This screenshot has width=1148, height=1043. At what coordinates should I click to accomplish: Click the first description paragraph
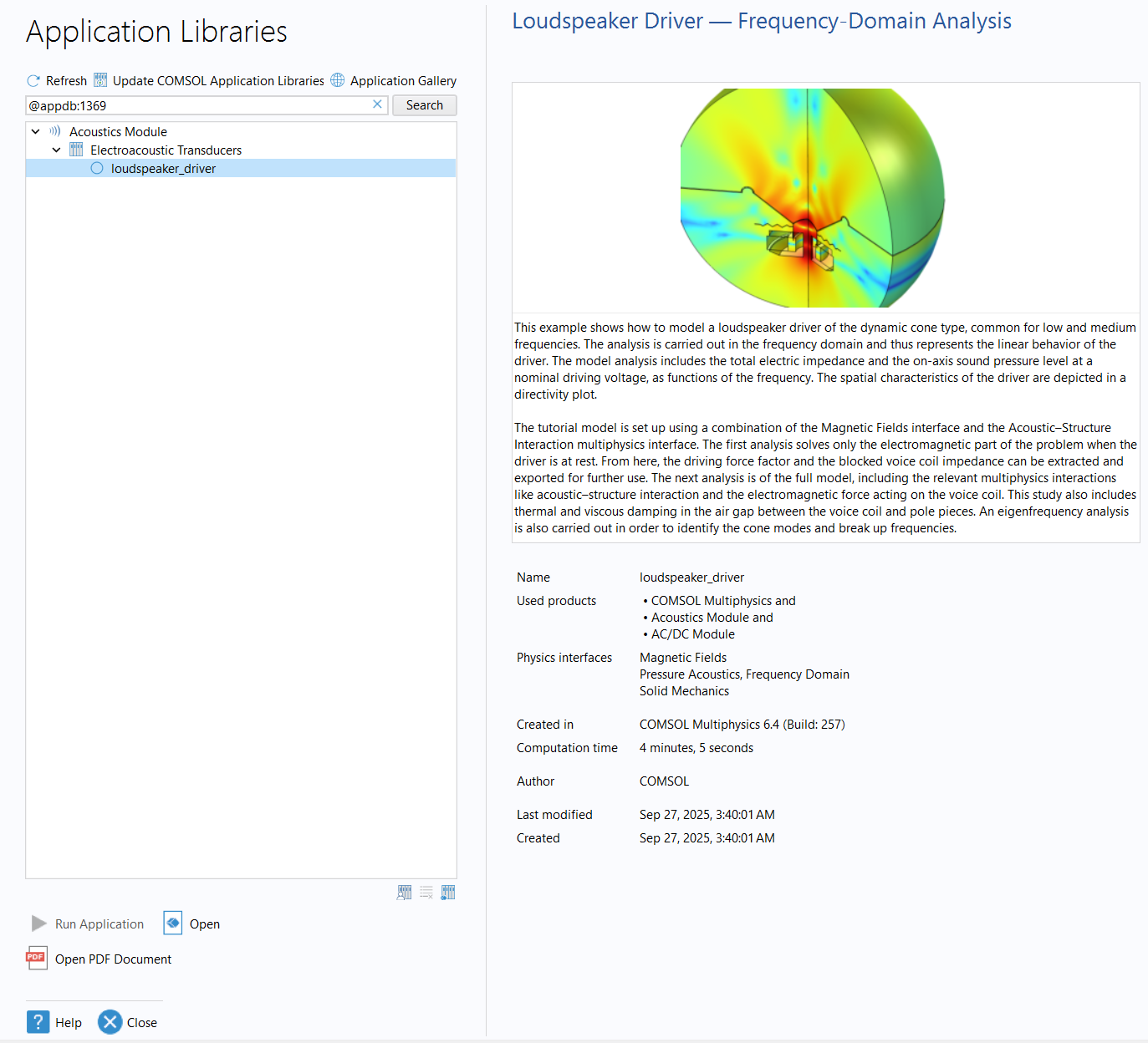(825, 361)
